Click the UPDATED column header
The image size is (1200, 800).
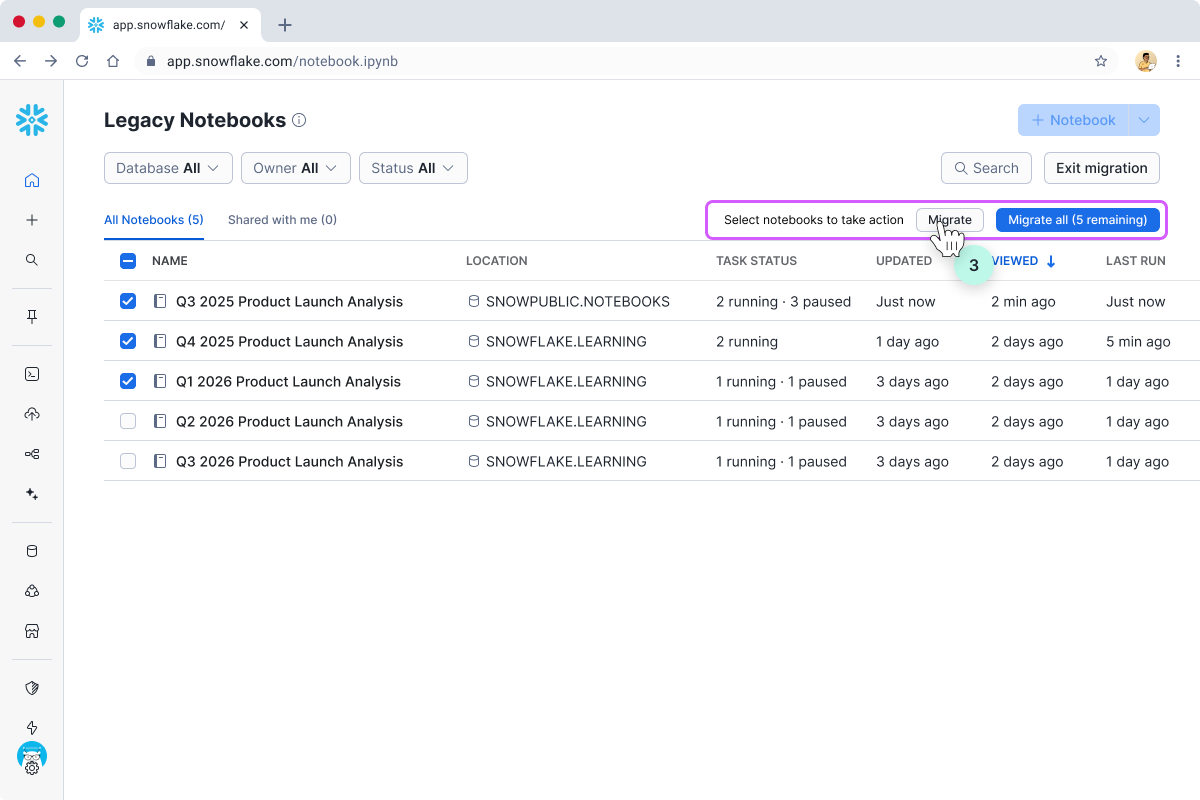904,261
